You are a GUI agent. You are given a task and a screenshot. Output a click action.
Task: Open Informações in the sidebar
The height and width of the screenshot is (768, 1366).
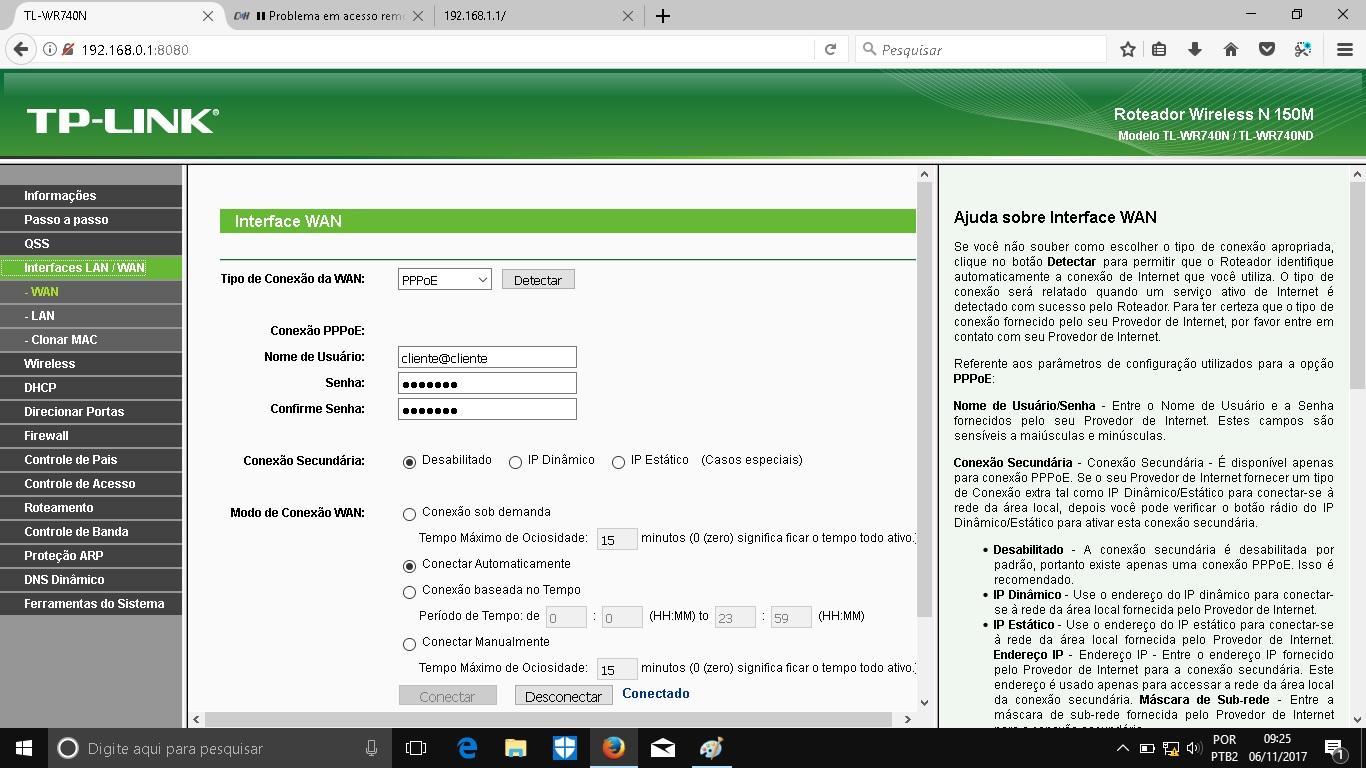(91, 195)
